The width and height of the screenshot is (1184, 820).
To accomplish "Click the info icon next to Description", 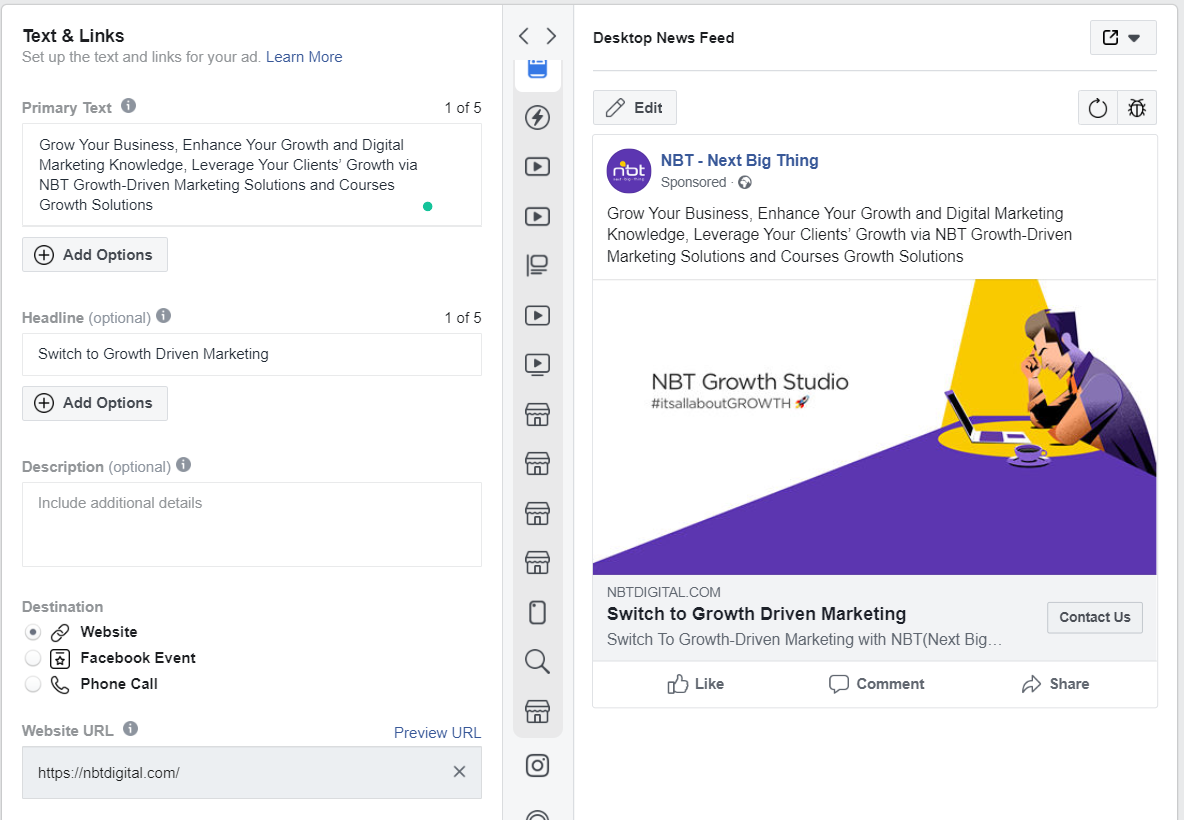I will click(183, 464).
